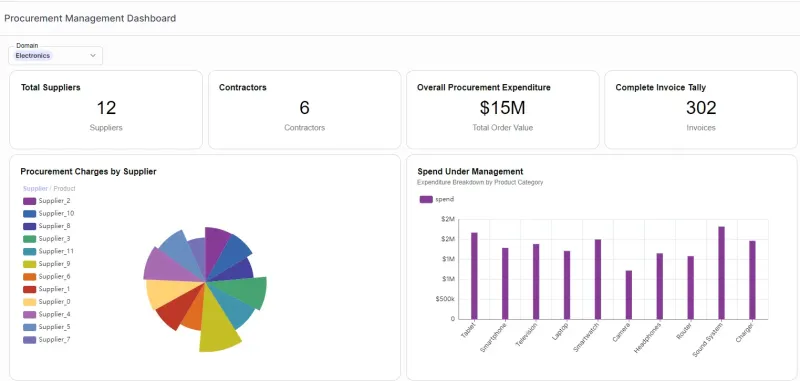
Task: Click the Tablet spend bar
Action: coord(474,276)
